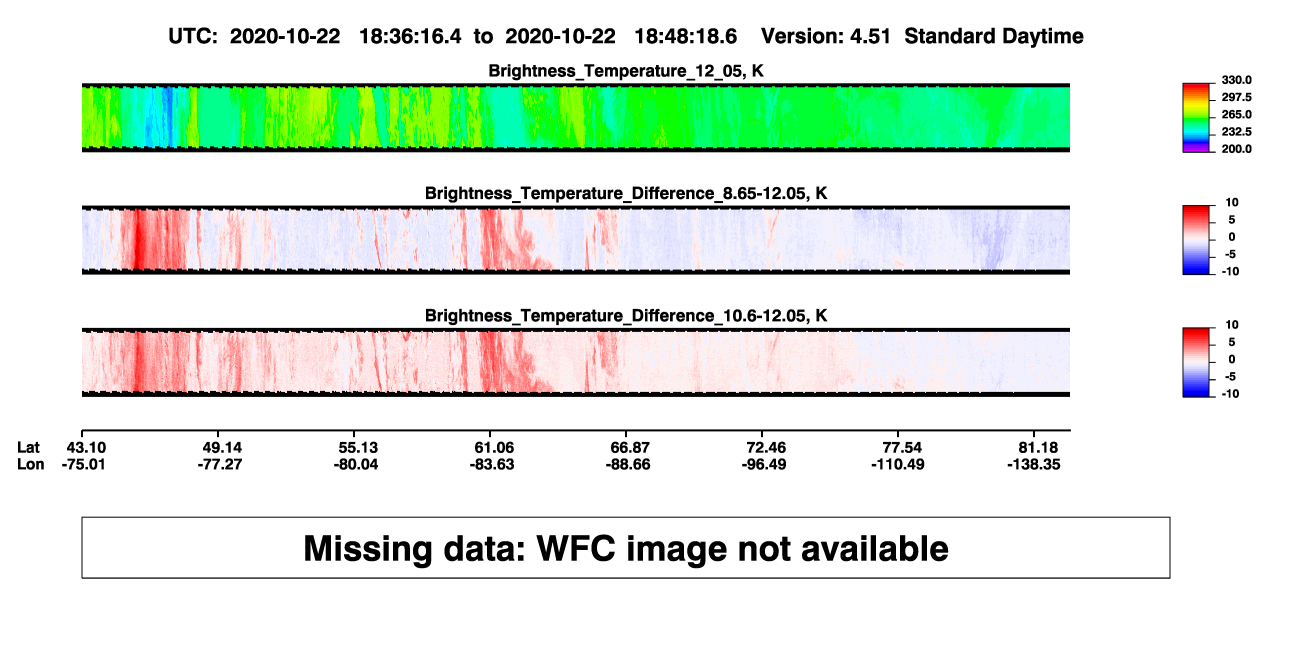The height and width of the screenshot is (667, 1300).
Task: Click the 265.0 colorbar label
Action: tap(1237, 115)
